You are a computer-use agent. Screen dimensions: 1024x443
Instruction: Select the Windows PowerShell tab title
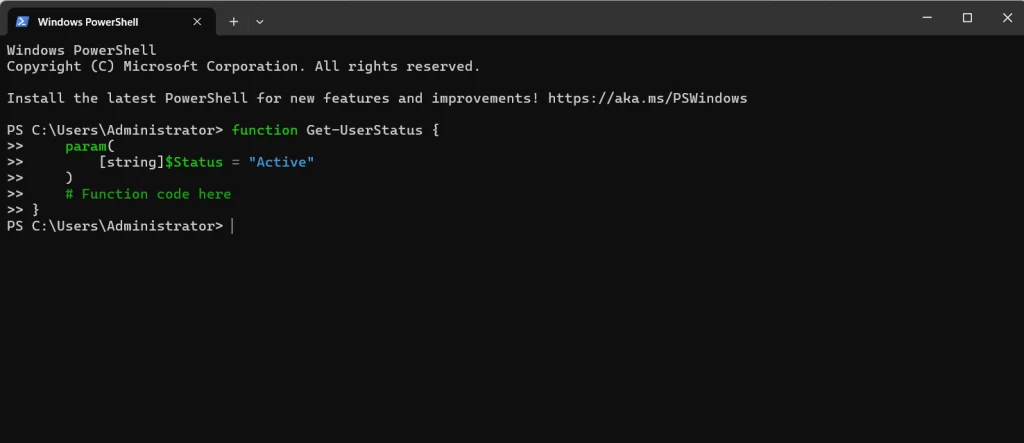(88, 21)
